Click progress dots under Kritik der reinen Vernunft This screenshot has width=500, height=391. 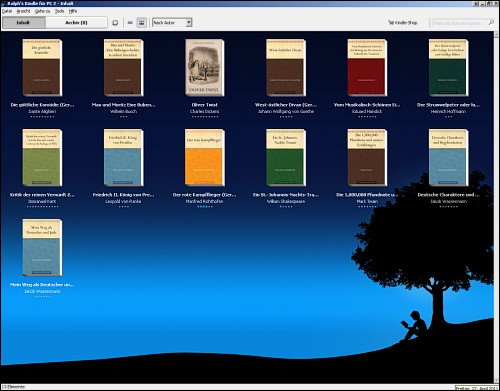pos(42,207)
